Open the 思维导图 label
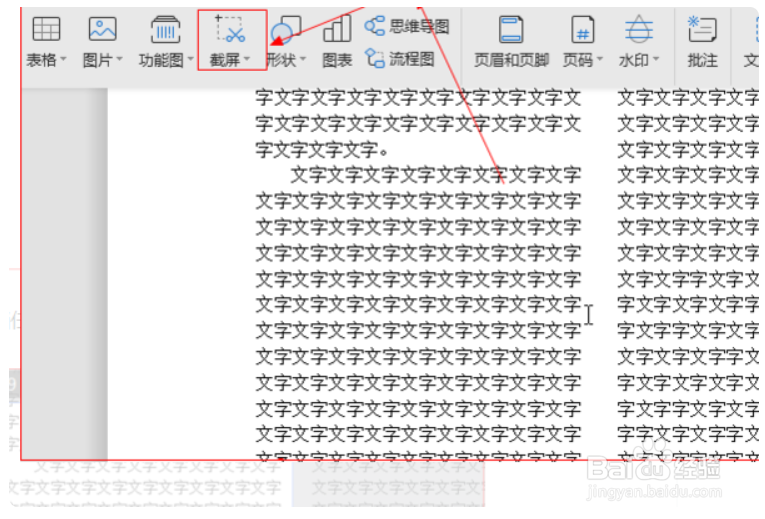765x519 pixels. (419, 27)
